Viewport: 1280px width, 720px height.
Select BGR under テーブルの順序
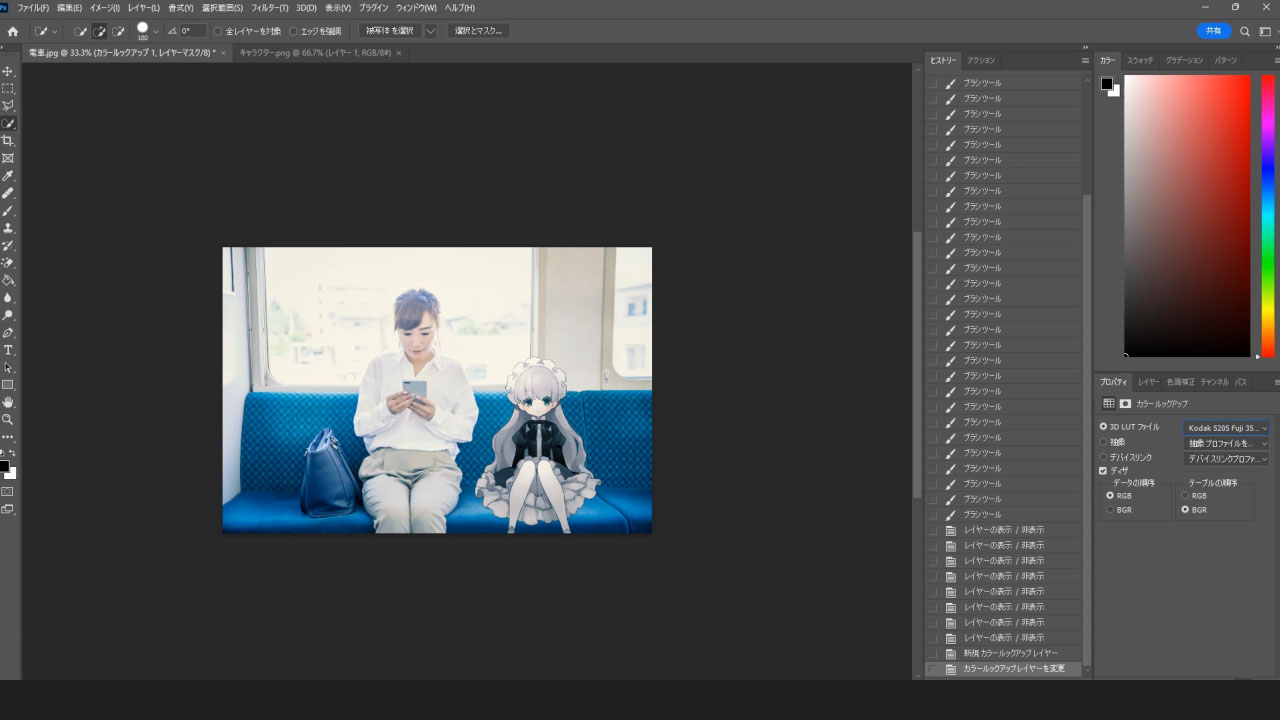pyautogui.click(x=1185, y=510)
